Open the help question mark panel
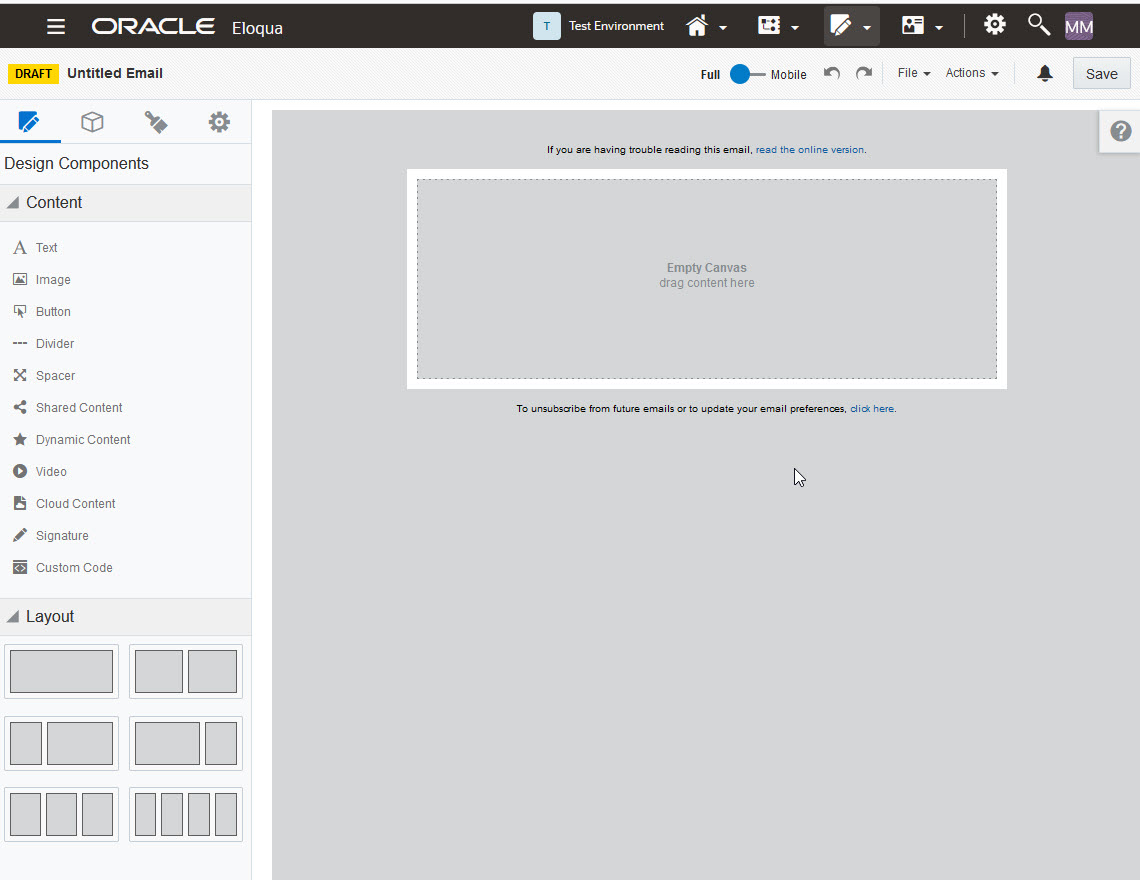Viewport: 1140px width, 880px height. [x=1120, y=131]
